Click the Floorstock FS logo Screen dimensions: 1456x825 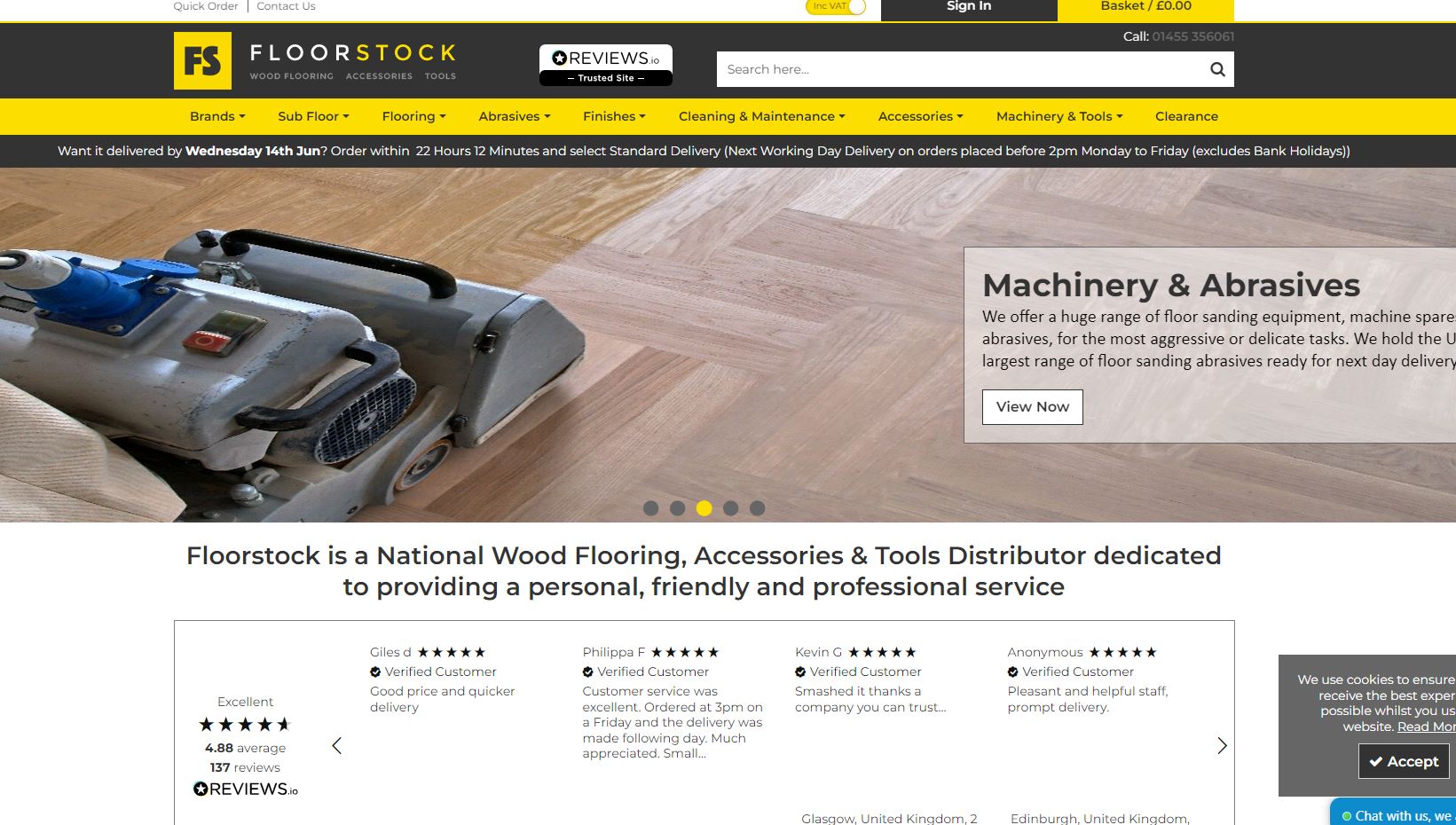[x=202, y=61]
